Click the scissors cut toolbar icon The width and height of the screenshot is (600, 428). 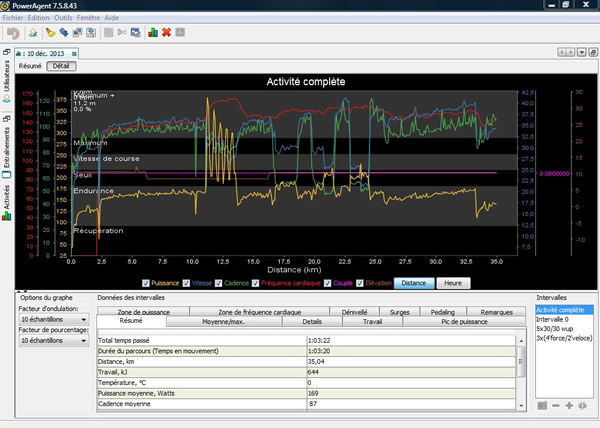[122, 33]
